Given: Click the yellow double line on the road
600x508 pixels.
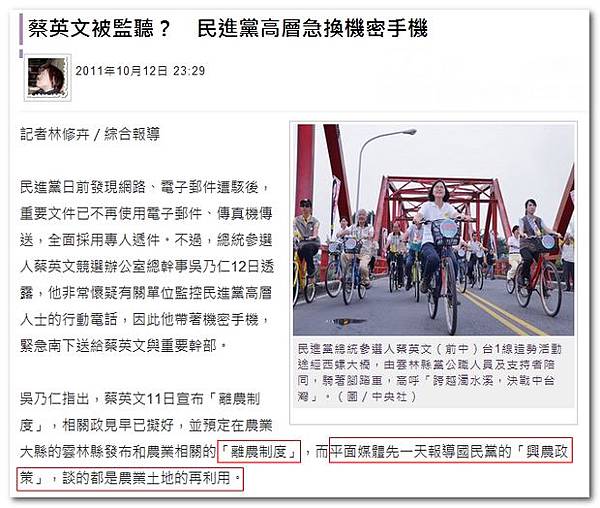Looking at the screenshot, I should (501, 310).
